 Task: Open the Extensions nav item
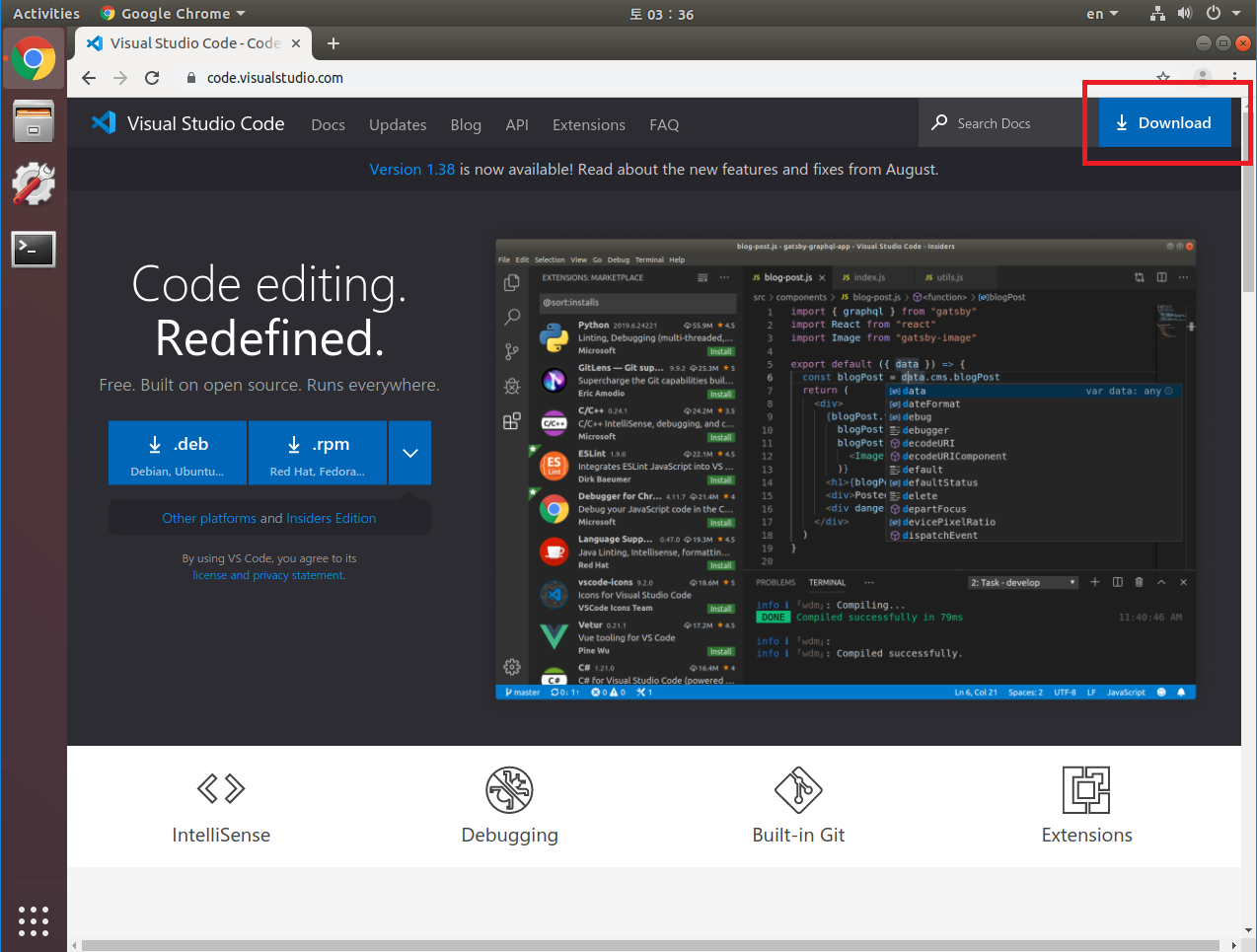[589, 124]
